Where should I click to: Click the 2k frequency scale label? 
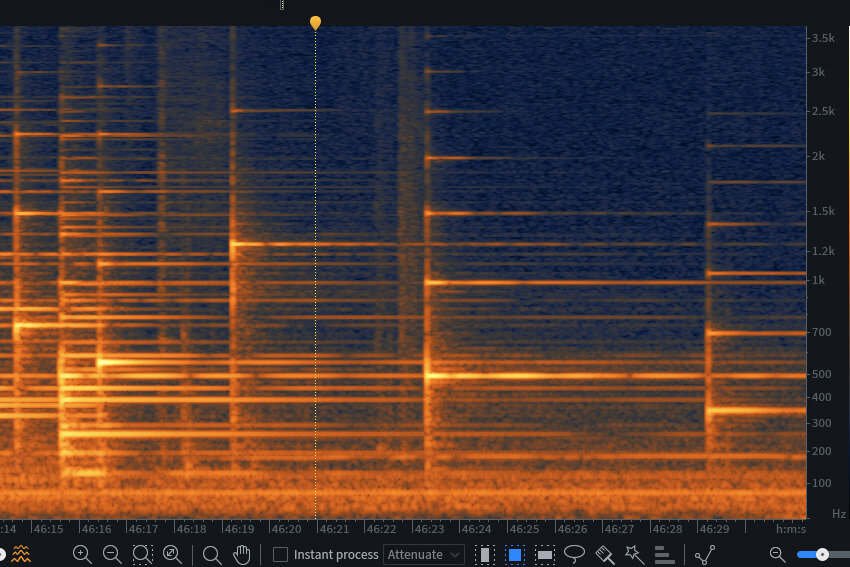pyautogui.click(x=819, y=156)
